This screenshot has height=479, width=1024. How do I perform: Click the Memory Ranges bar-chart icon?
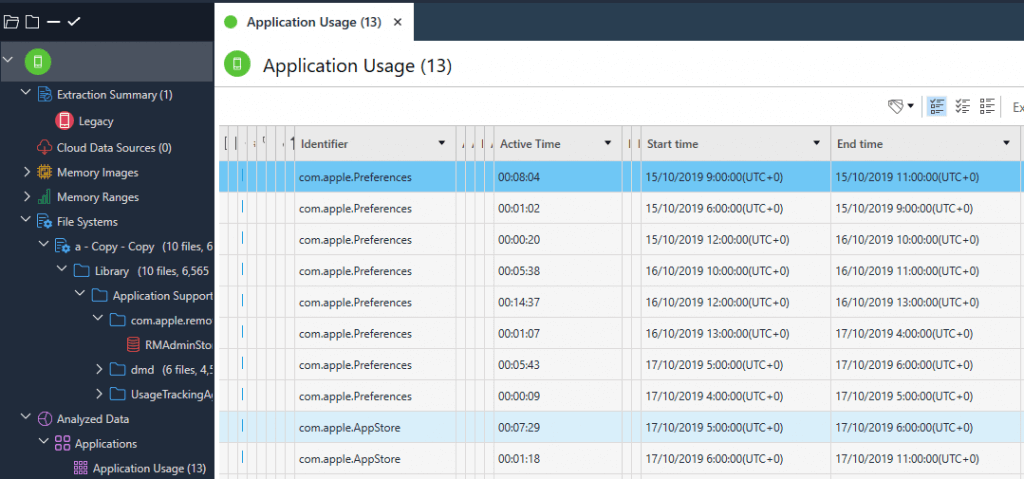click(x=44, y=197)
